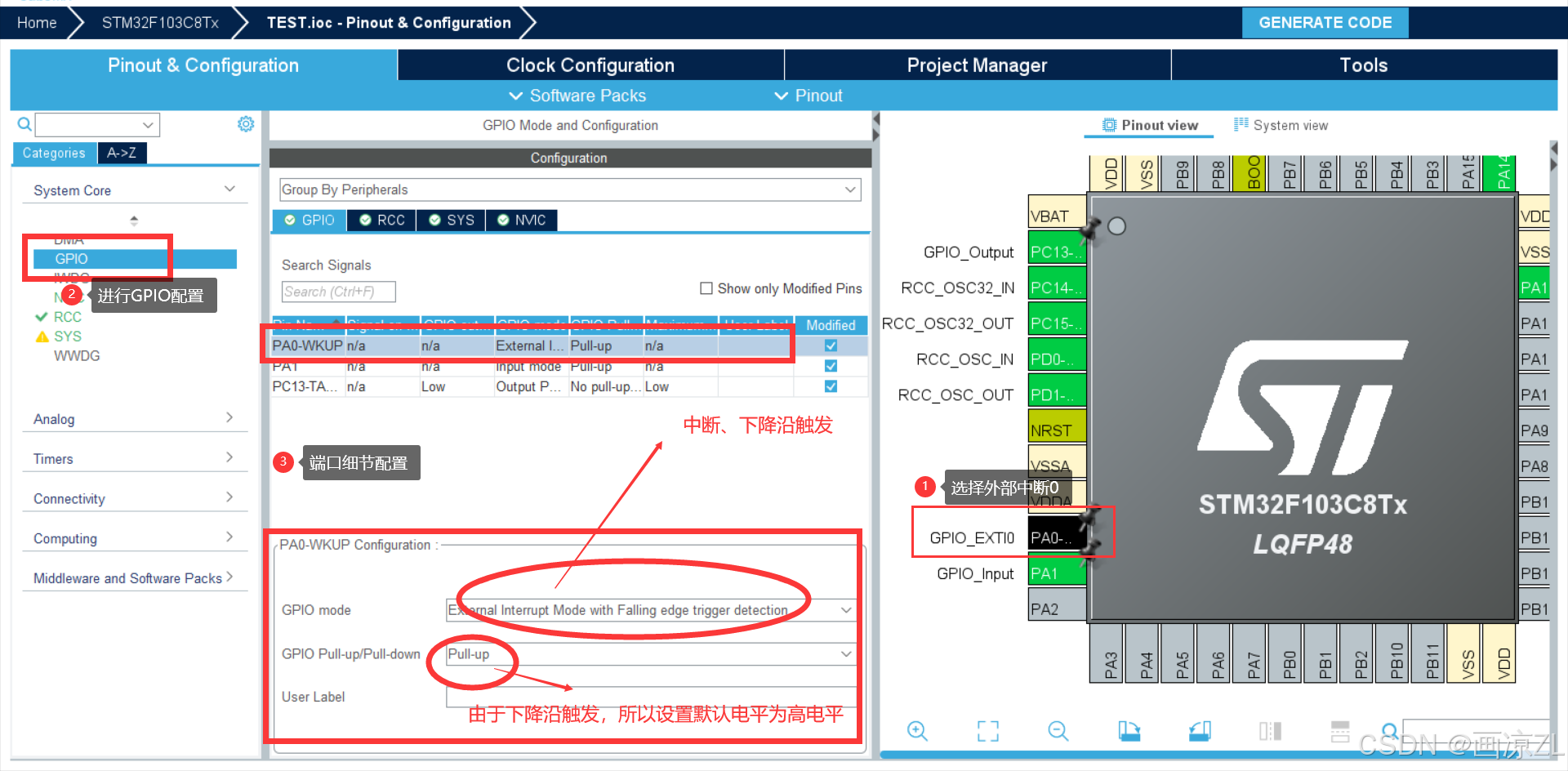Expand the Analog category

click(x=229, y=417)
